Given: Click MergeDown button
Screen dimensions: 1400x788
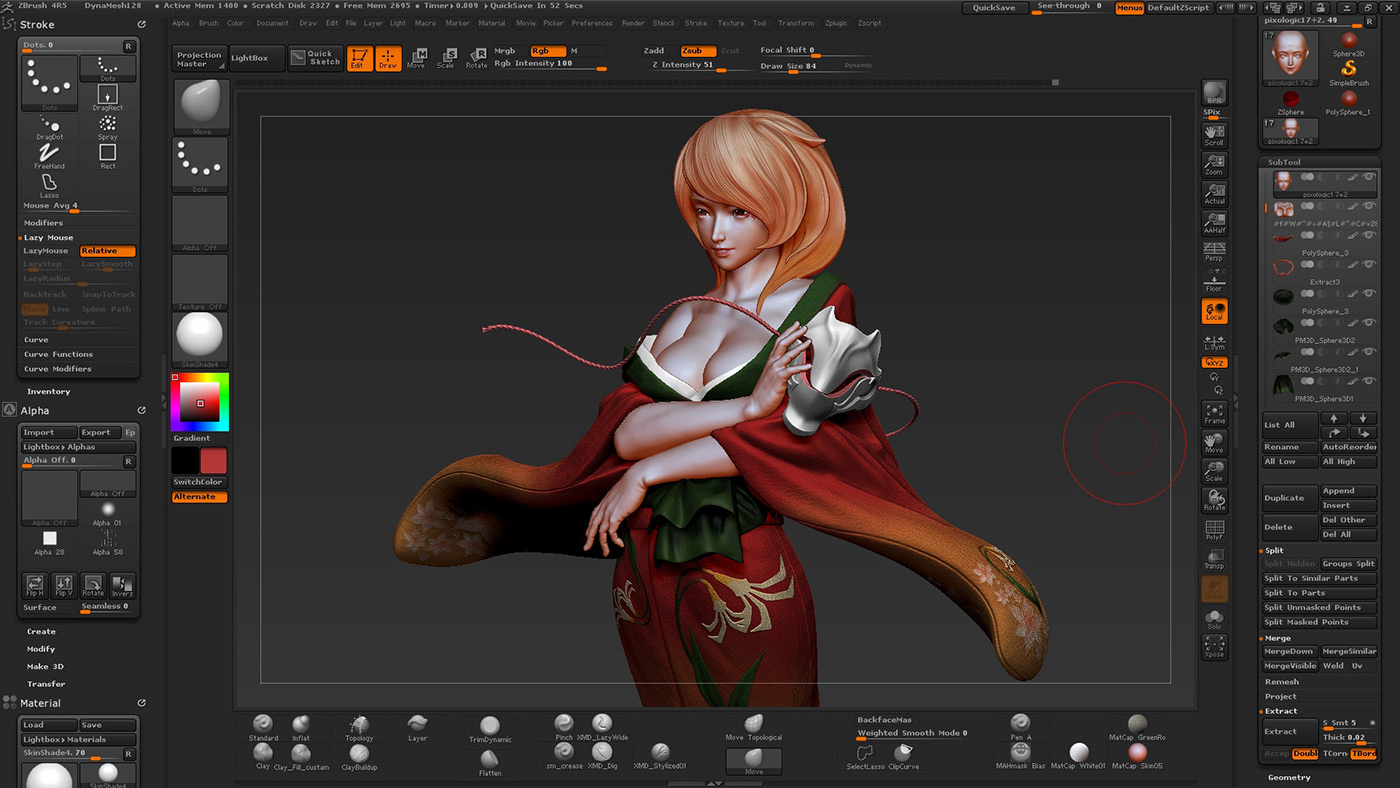Looking at the screenshot, I should pyautogui.click(x=1289, y=651).
